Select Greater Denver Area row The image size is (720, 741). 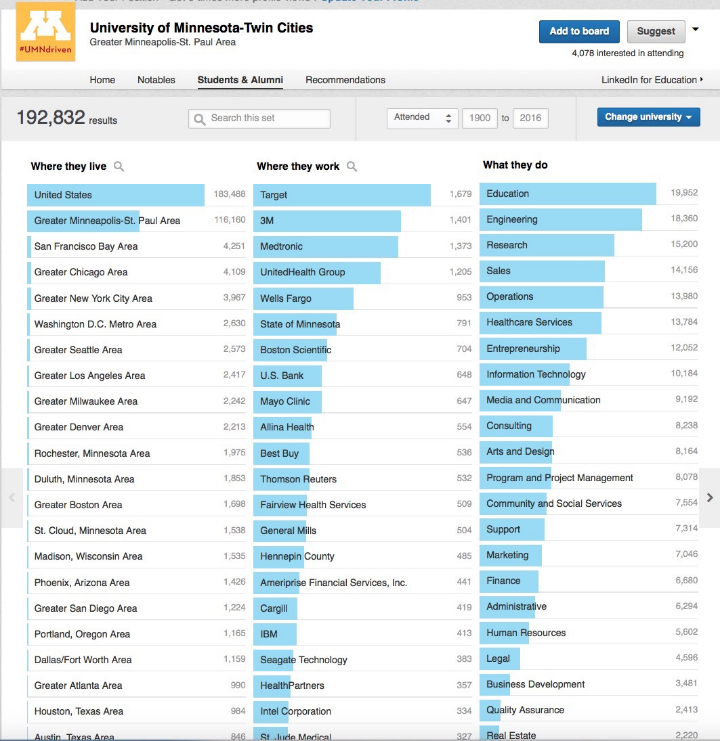click(x=137, y=427)
